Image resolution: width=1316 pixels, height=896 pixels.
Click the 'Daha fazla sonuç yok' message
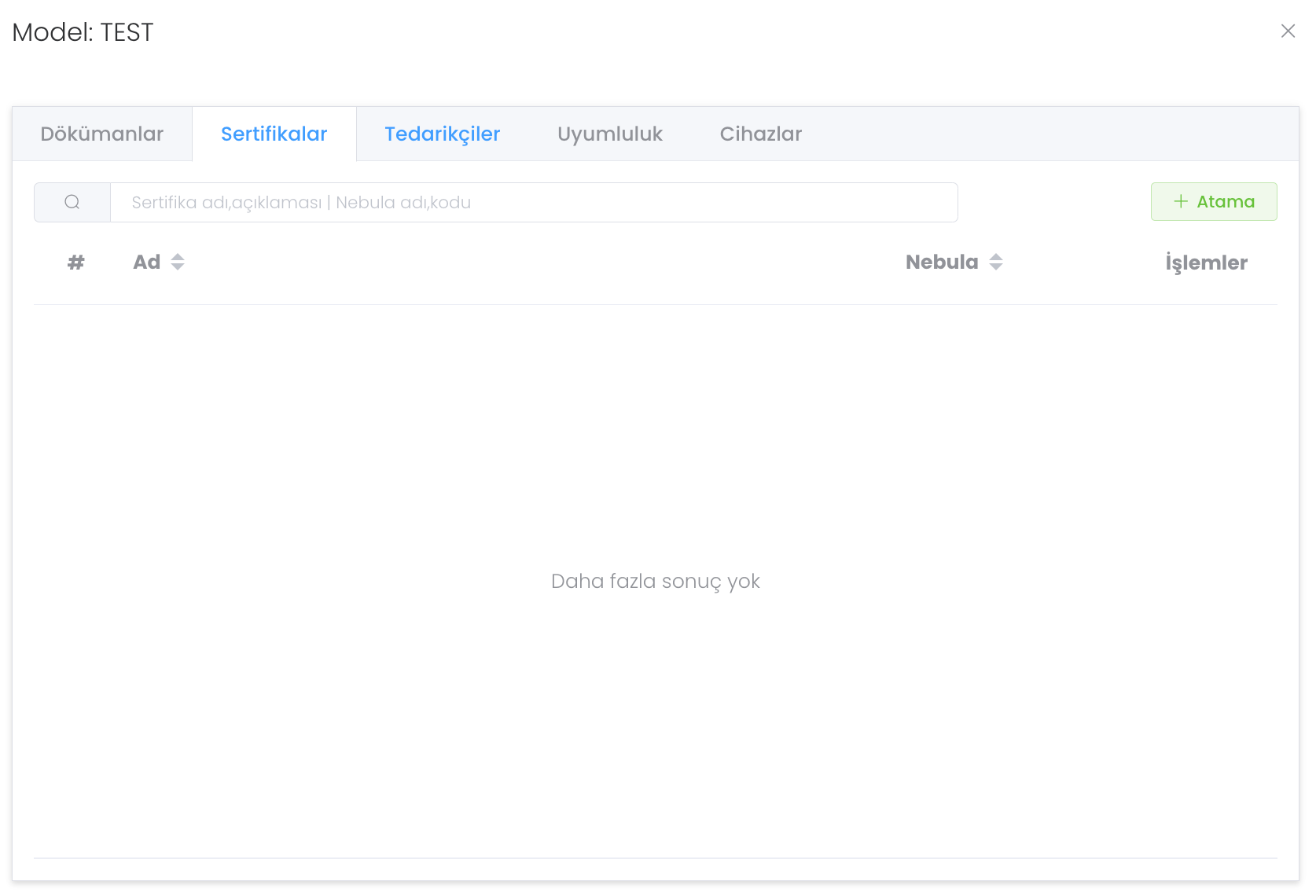pos(655,582)
